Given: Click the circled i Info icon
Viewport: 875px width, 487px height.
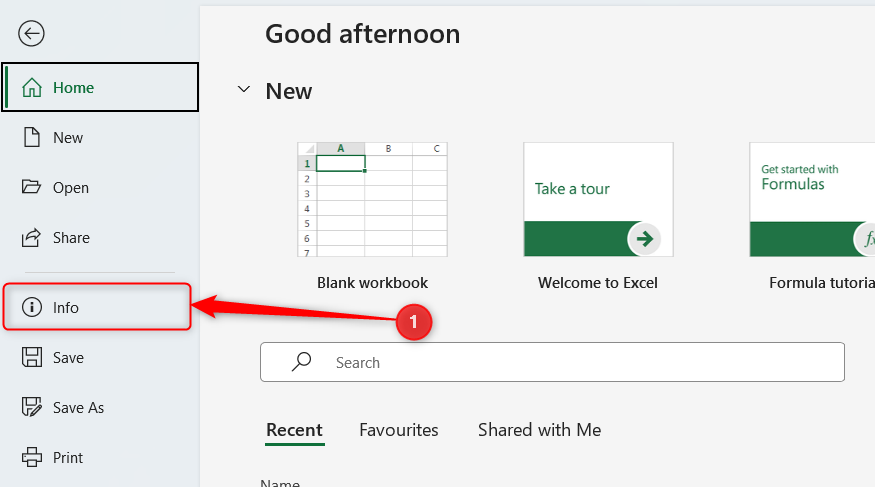Looking at the screenshot, I should click(x=32, y=307).
